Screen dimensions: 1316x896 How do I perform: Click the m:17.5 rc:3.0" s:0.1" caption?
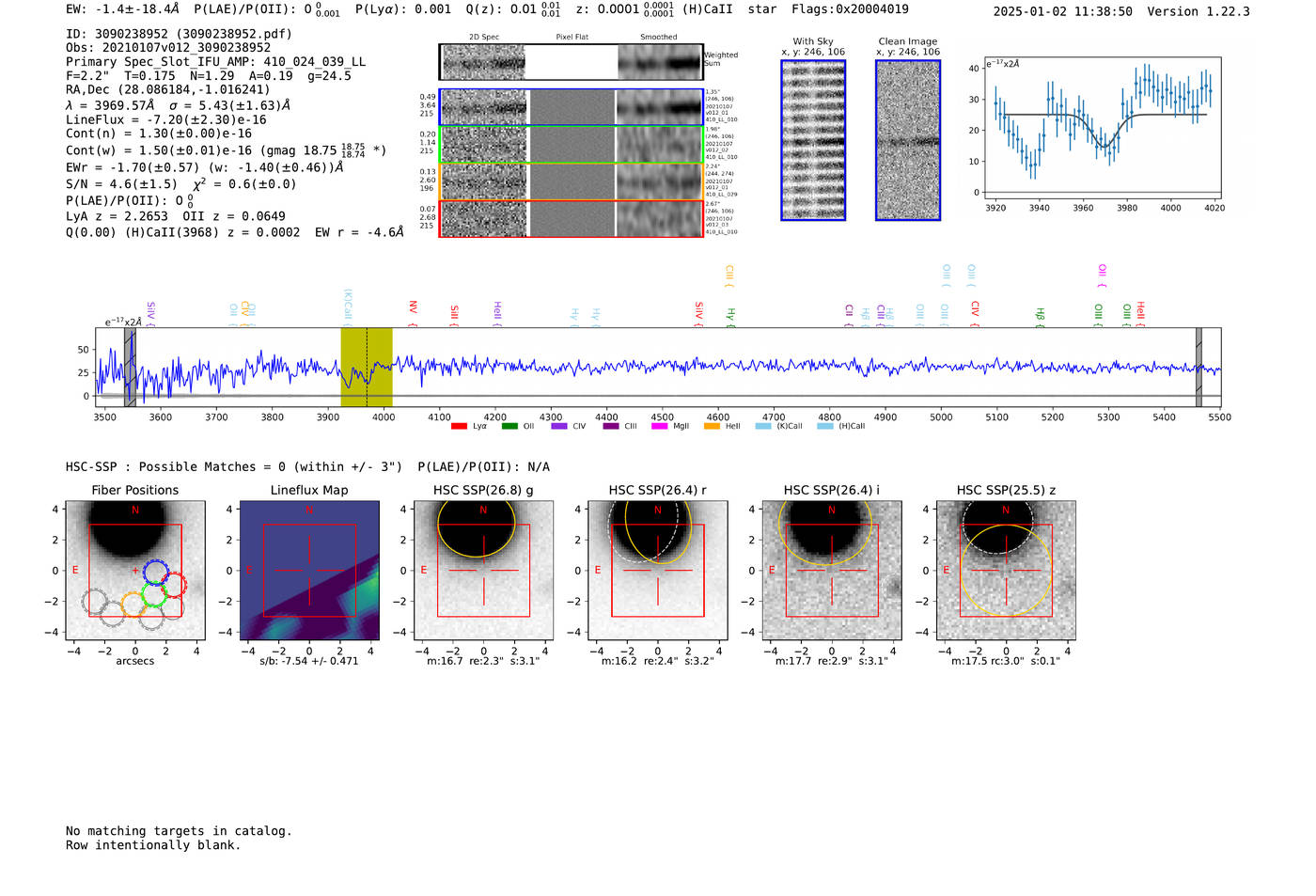point(1006,661)
